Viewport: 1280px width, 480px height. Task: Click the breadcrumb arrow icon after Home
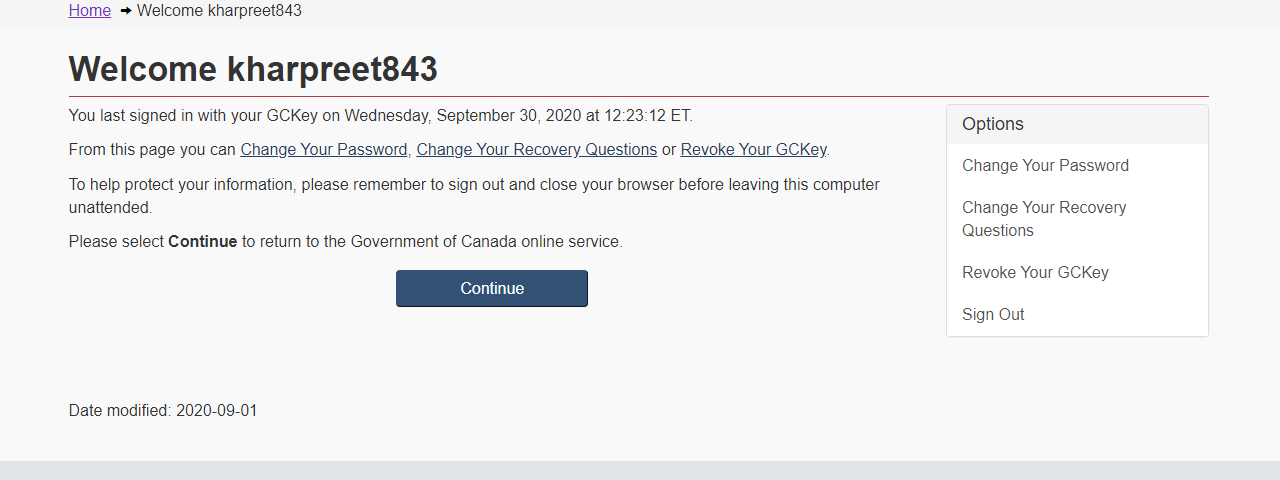[126, 11]
